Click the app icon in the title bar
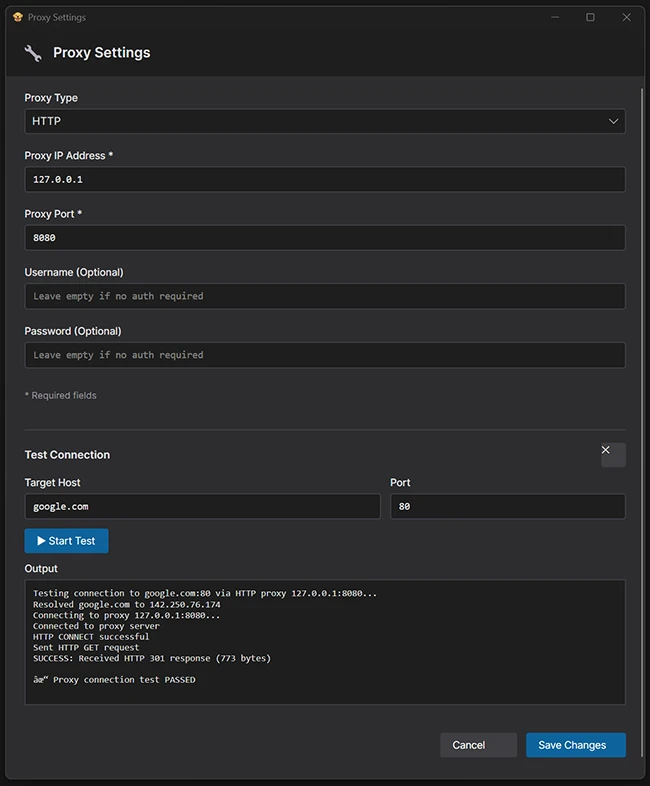Screen dimensions: 650x786 pyautogui.click(x=17, y=17)
